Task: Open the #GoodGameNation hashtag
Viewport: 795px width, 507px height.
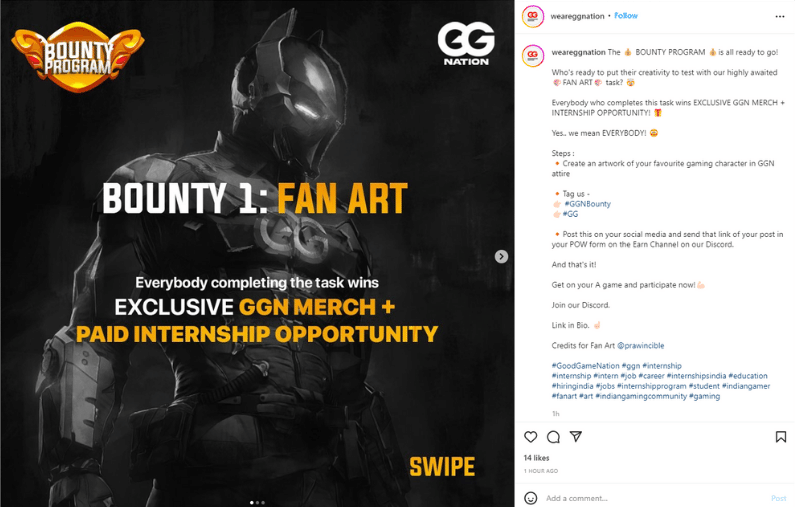Action: (586, 366)
